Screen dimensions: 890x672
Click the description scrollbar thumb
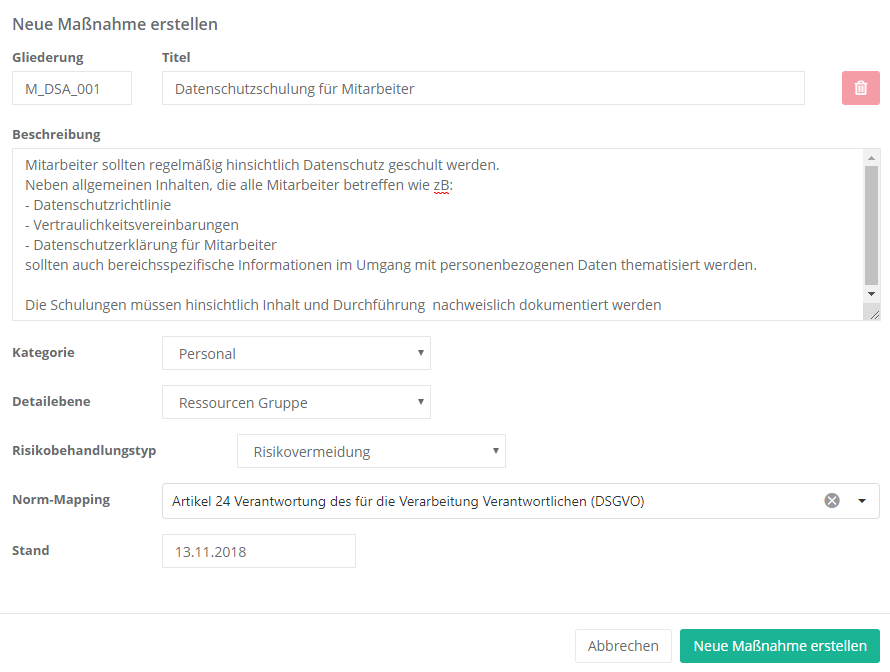click(x=872, y=225)
